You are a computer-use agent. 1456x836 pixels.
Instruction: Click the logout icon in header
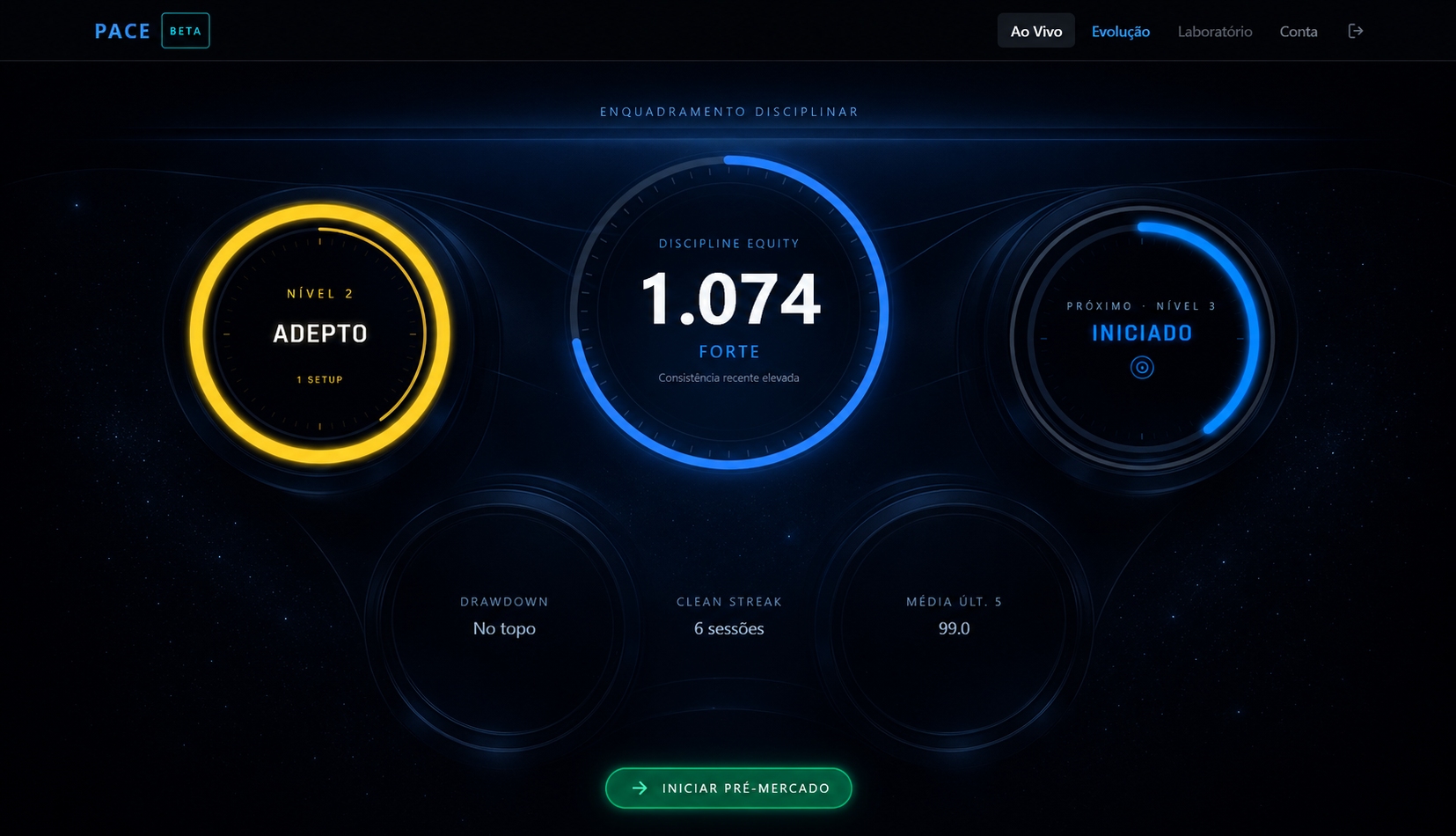[1356, 31]
